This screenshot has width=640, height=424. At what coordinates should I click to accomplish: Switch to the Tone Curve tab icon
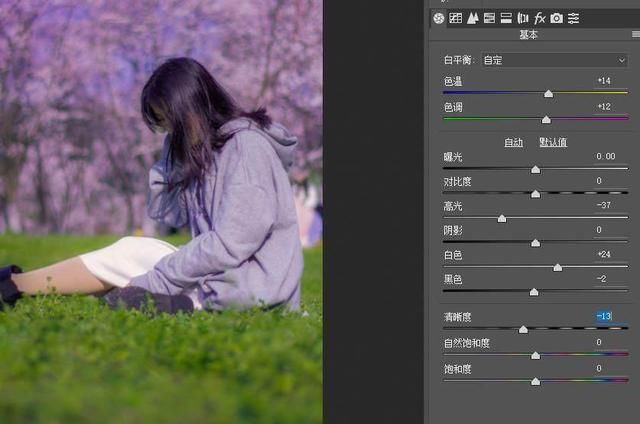tap(456, 18)
